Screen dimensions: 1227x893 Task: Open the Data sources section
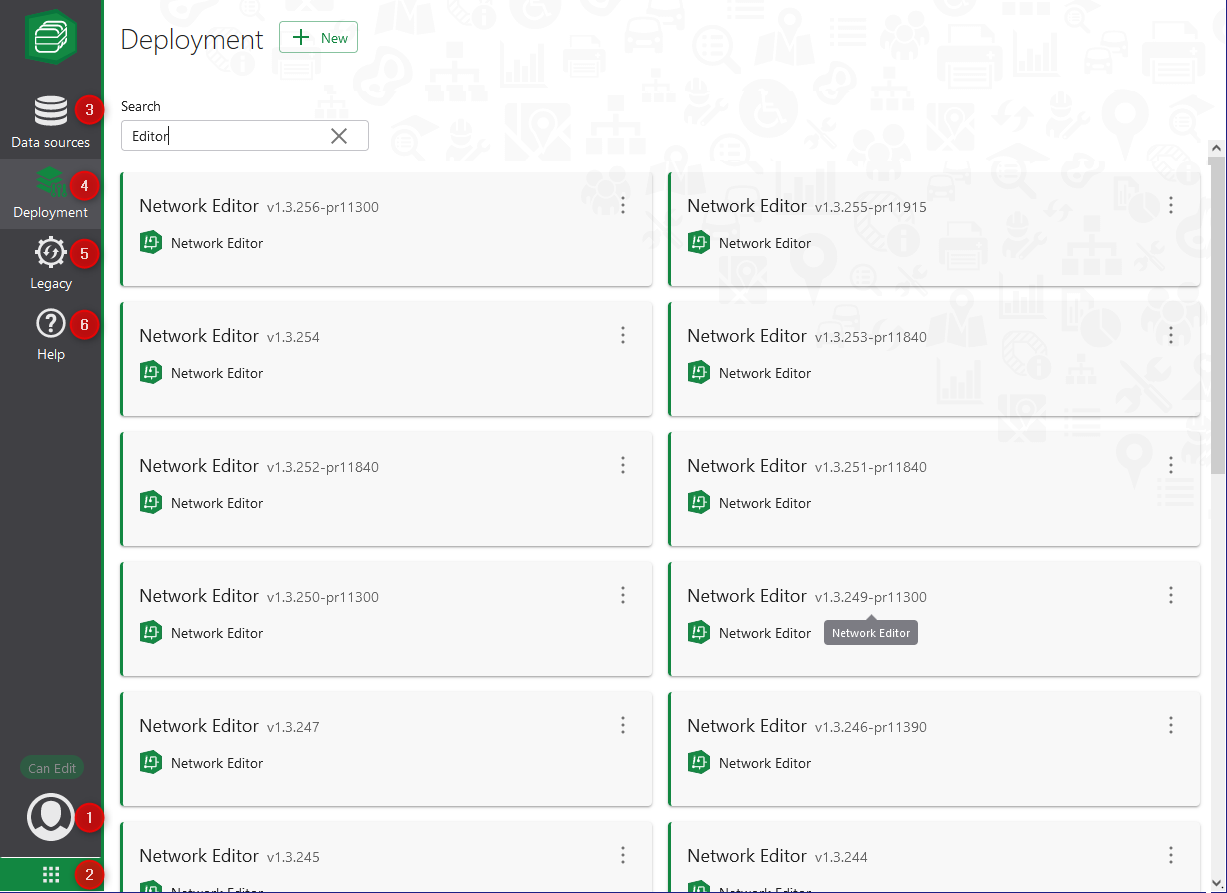click(x=50, y=122)
